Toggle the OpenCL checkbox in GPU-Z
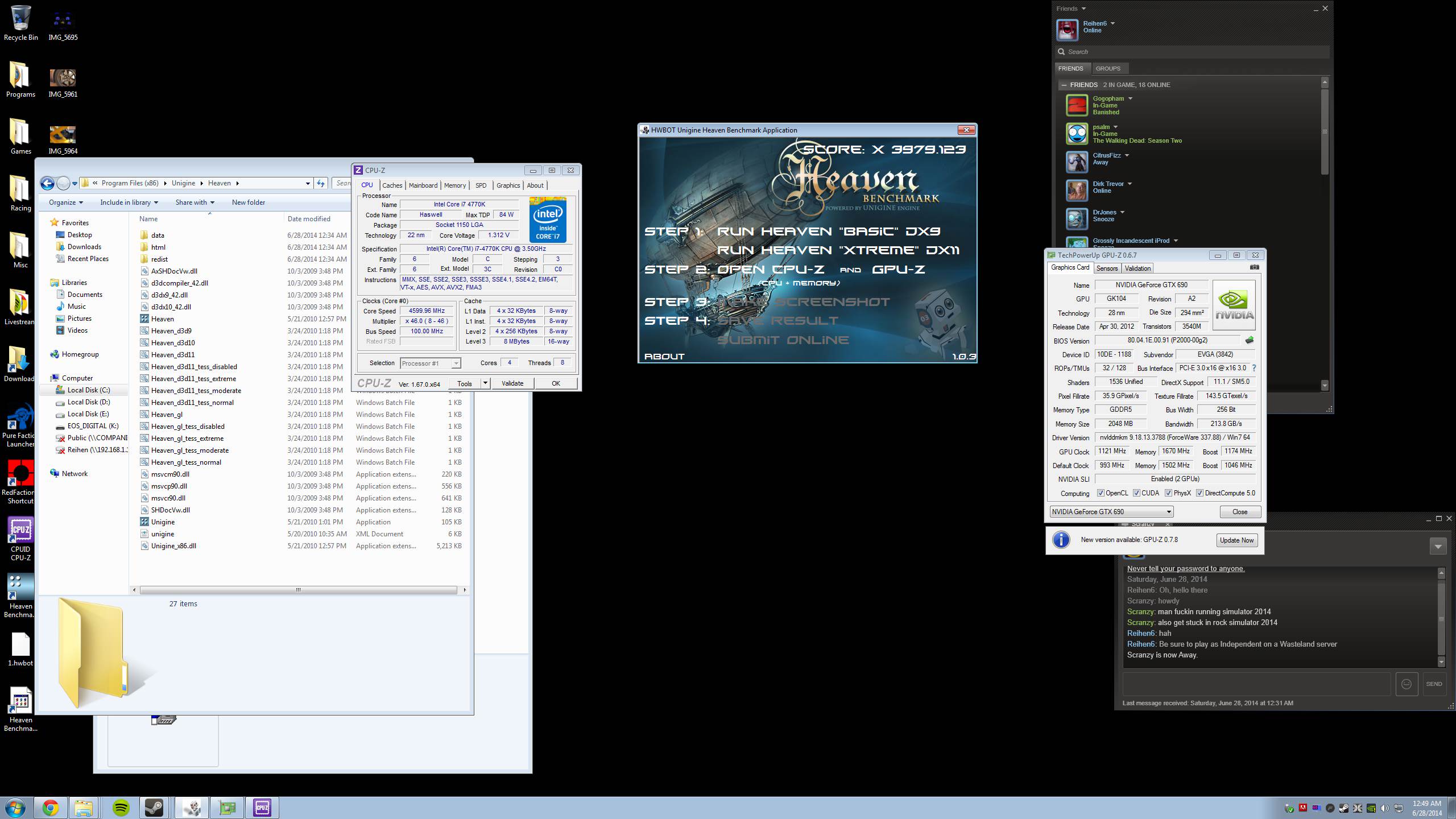Screen dimensions: 1456x819 coord(1101,493)
